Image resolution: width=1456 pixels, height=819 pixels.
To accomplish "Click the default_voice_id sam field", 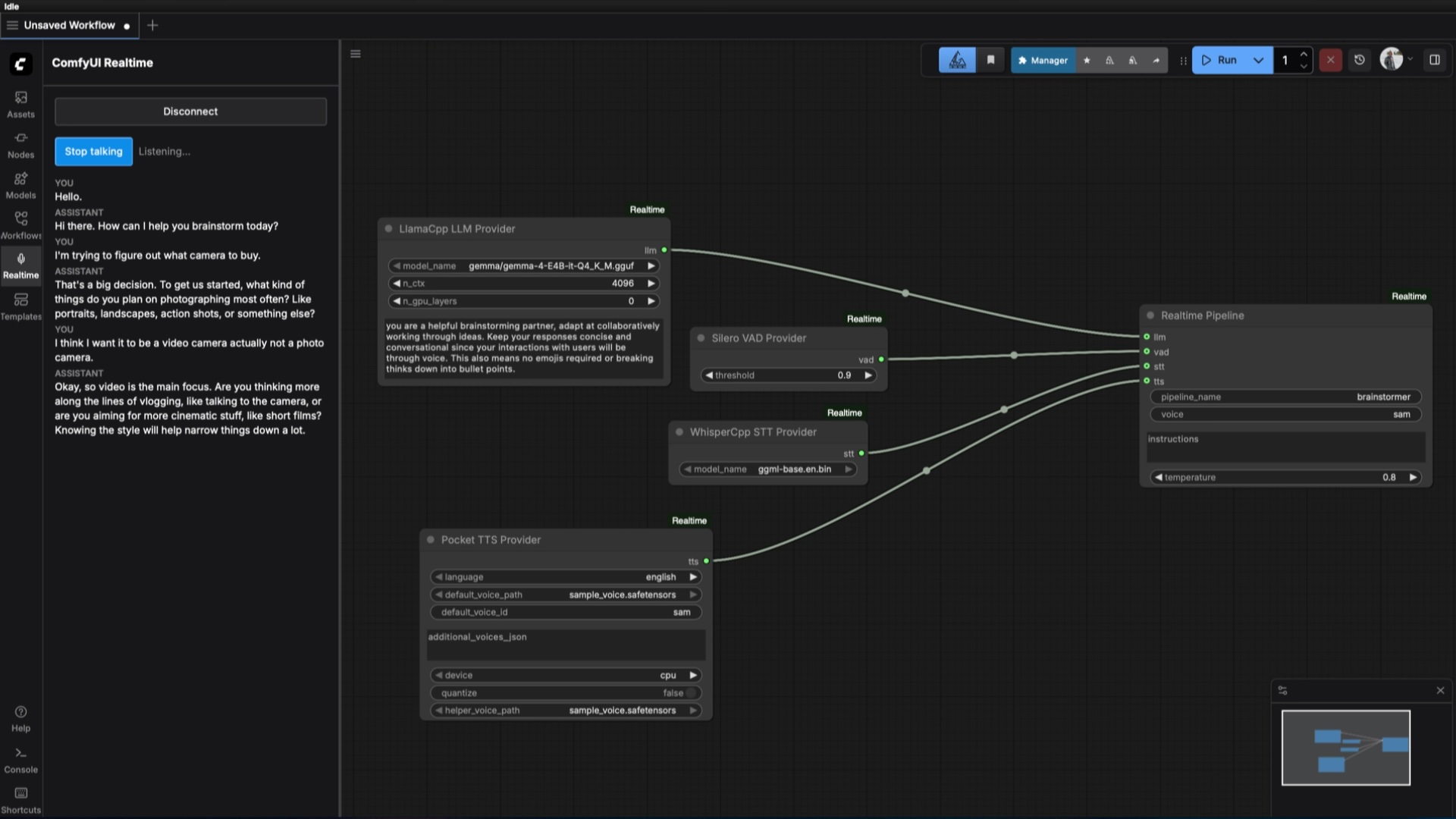I will click(x=565, y=613).
